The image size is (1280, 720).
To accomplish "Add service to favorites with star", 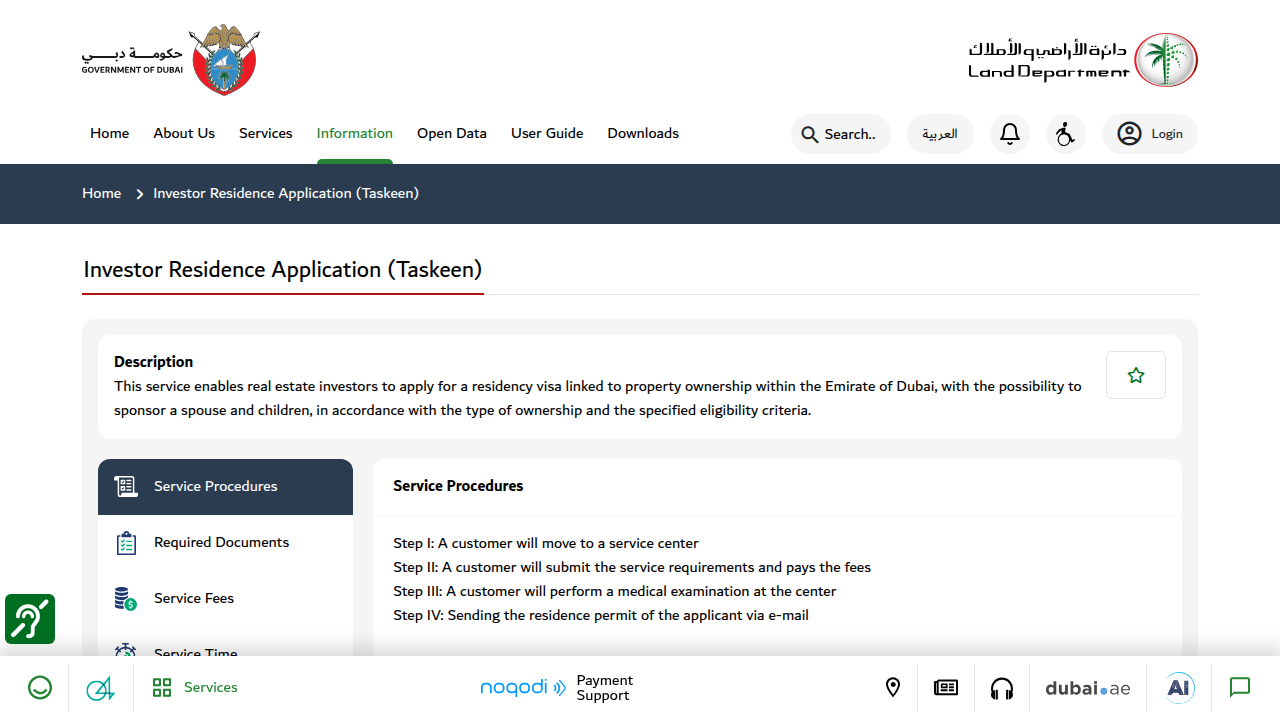I will click(1136, 375).
